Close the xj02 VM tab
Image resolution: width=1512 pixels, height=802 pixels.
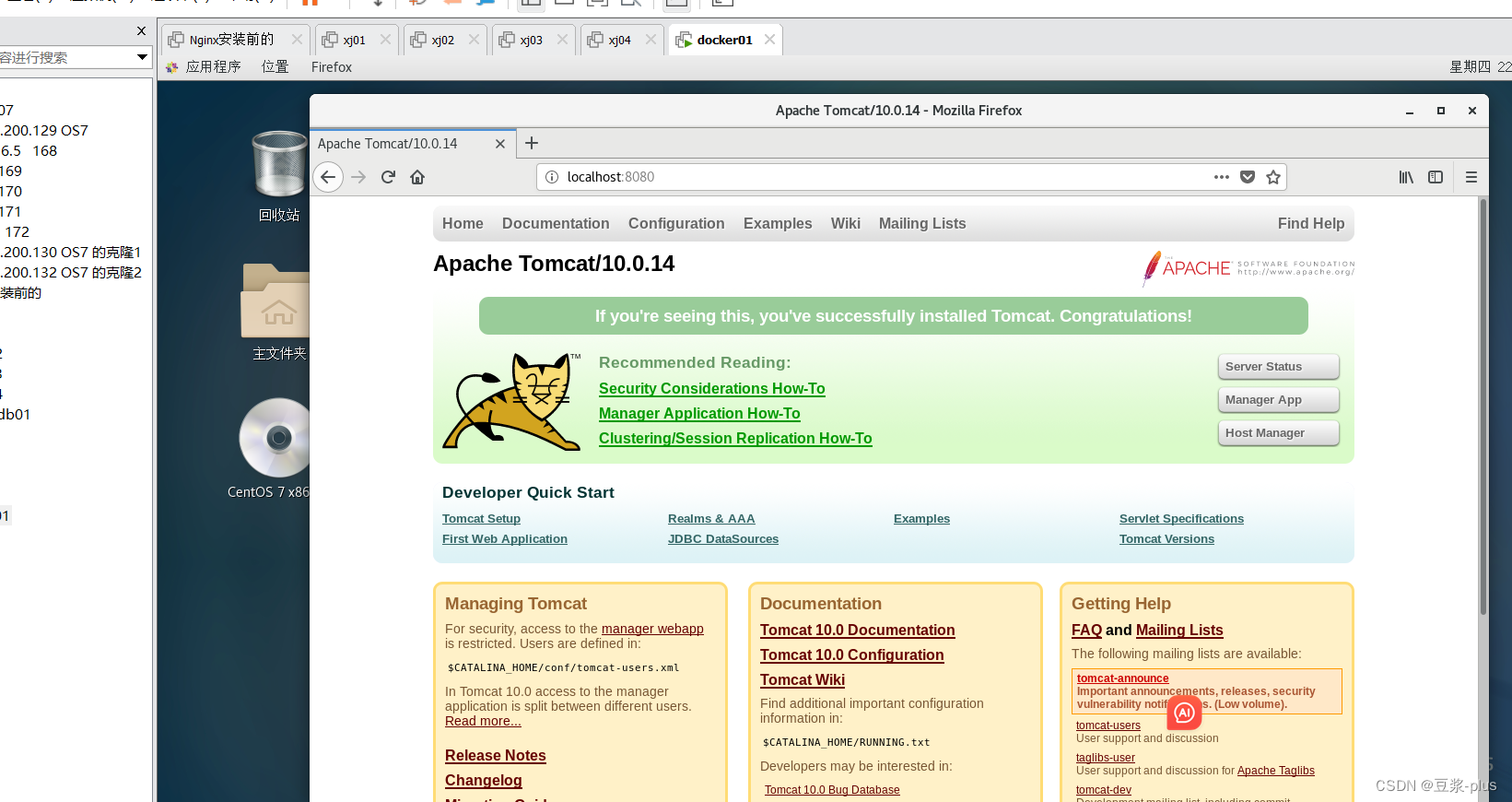click(474, 39)
